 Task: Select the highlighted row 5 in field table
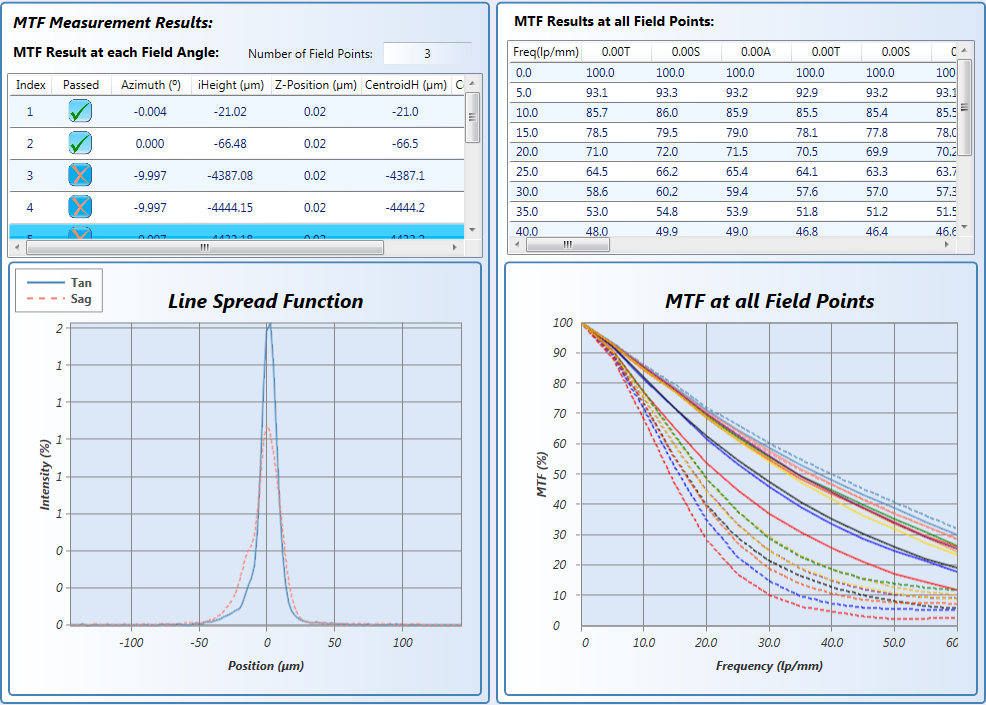coord(240,233)
